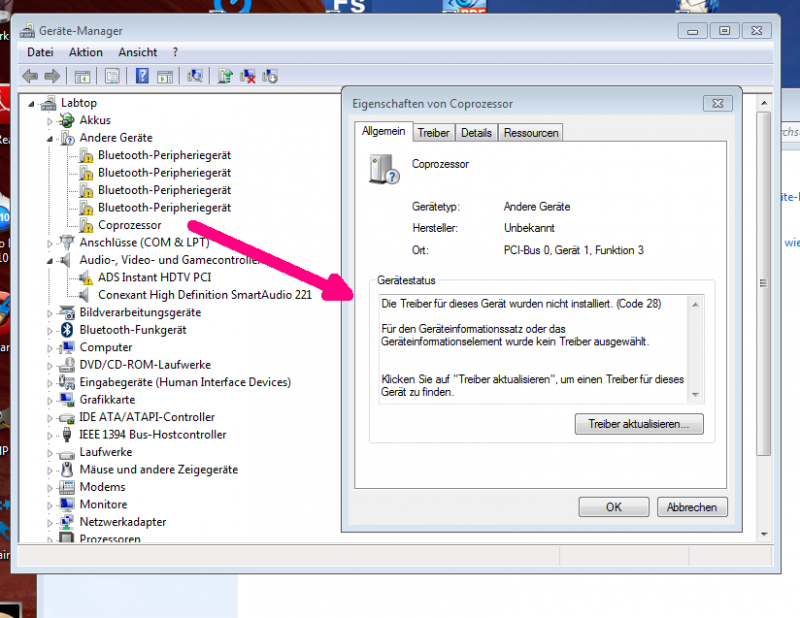Expand the Netzwerkadapter category
This screenshot has width=800, height=618.
(50, 522)
